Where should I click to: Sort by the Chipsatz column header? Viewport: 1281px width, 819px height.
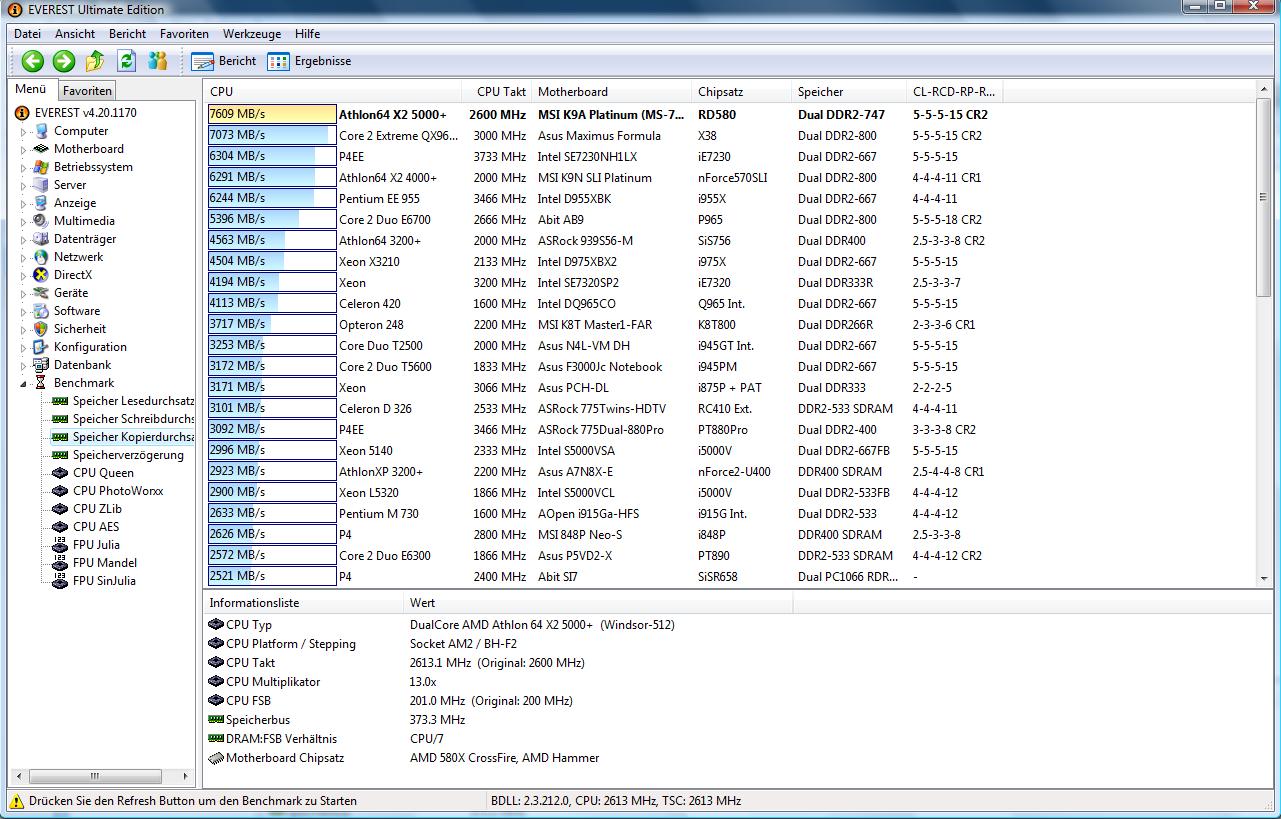pos(742,92)
